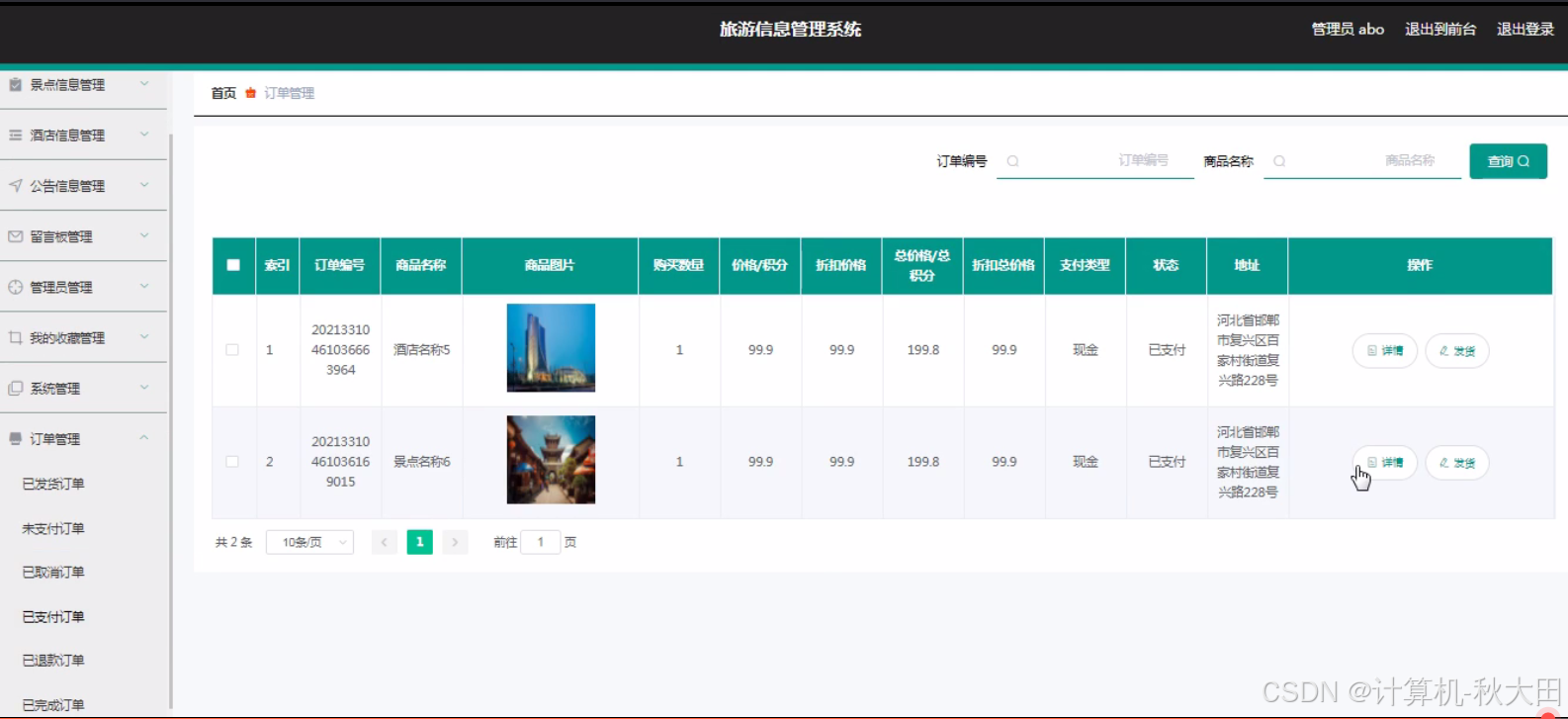
Task: Open the 已发货订单 submenu item
Action: (x=53, y=484)
